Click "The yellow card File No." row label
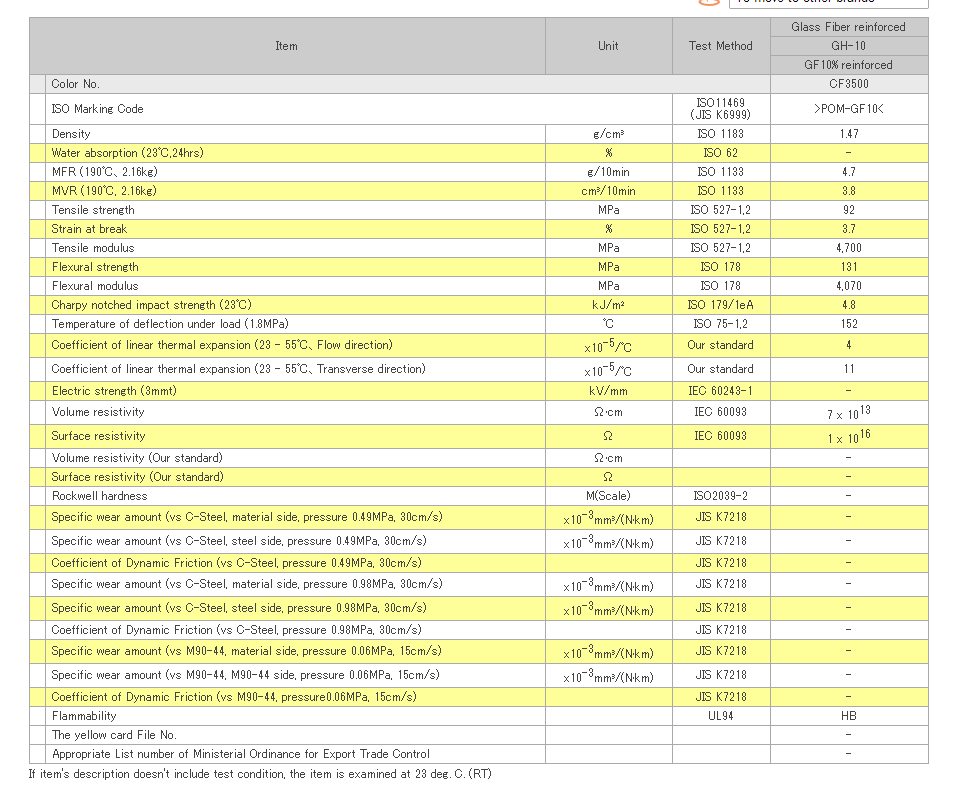 click(x=114, y=736)
